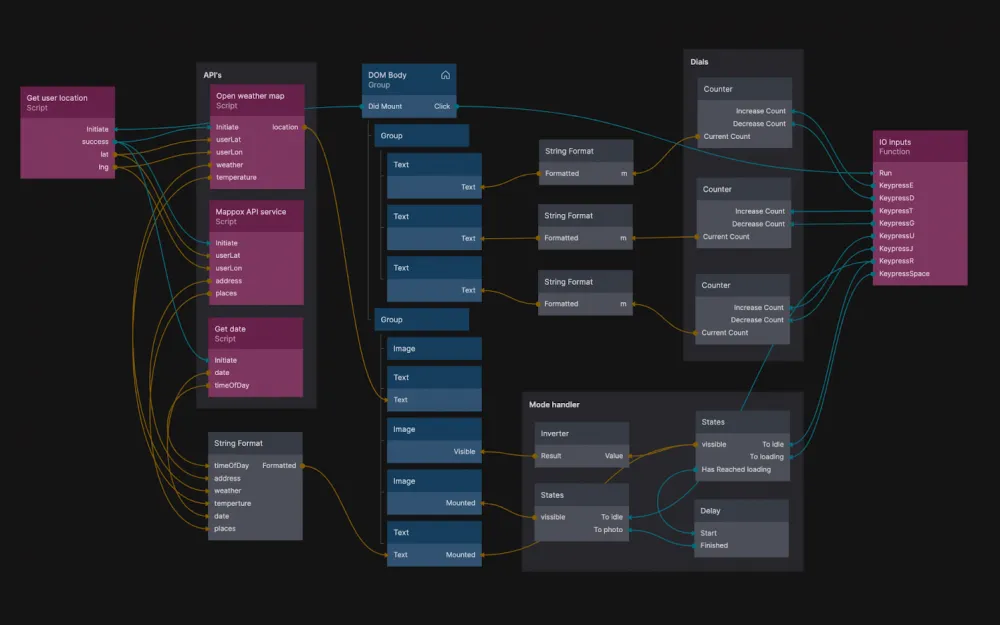1000x625 pixels.
Task: Select the first Group tree item under DOM Body
Action: [x=422, y=136]
